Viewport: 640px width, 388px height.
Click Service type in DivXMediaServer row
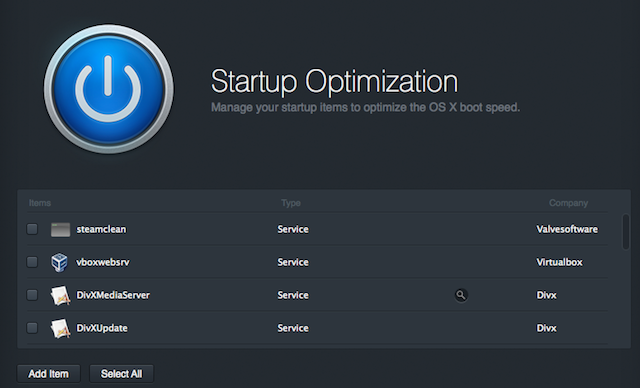[293, 295]
